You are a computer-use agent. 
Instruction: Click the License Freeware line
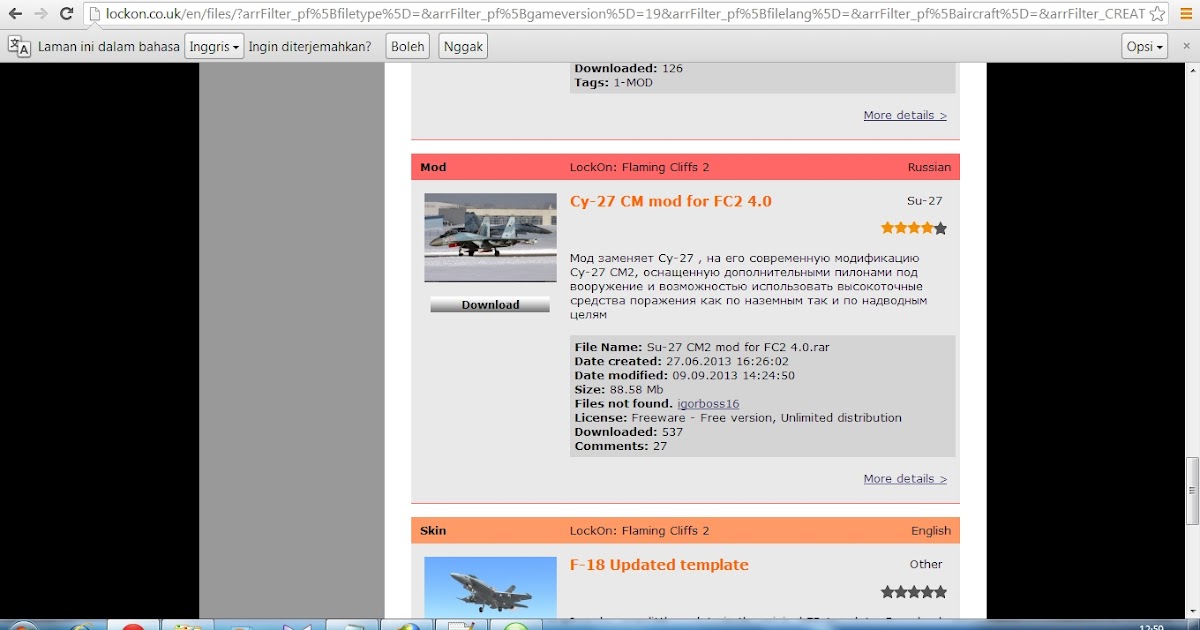point(738,418)
